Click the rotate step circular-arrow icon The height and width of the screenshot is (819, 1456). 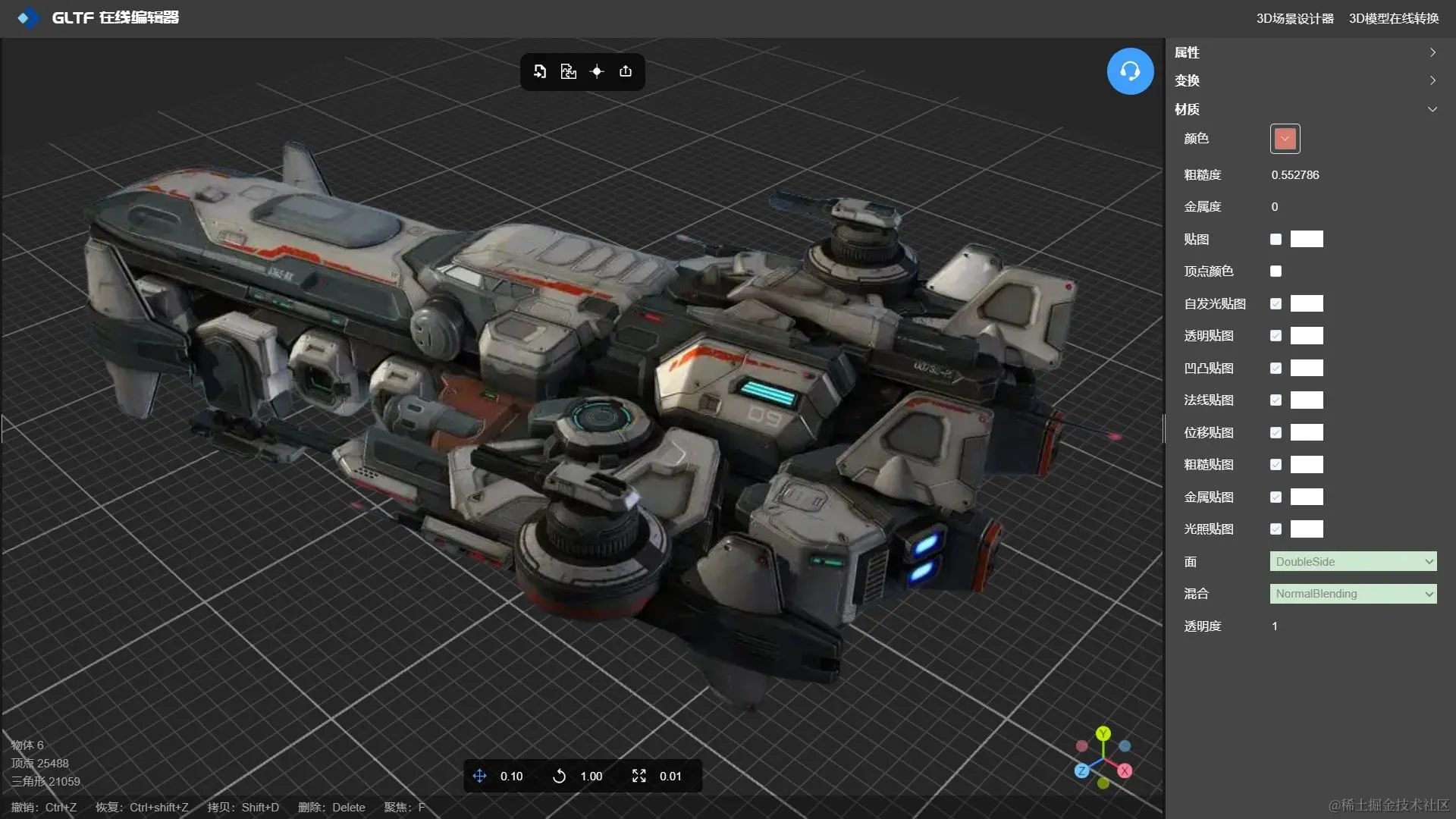[x=559, y=776]
